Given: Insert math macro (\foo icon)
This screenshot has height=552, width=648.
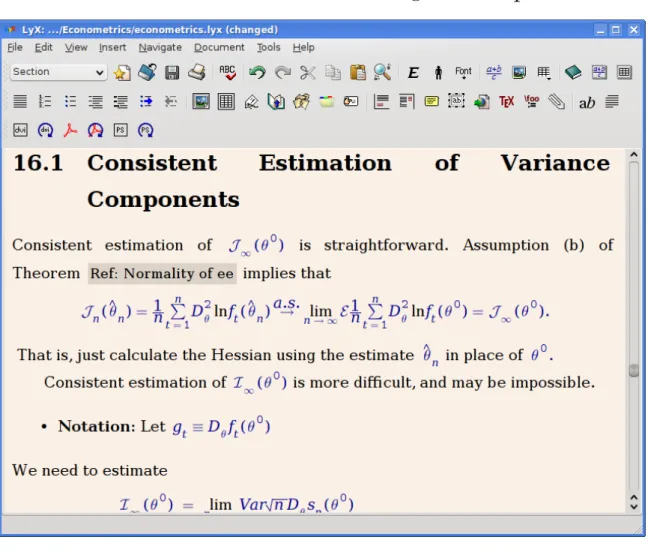Looking at the screenshot, I should tap(531, 102).
